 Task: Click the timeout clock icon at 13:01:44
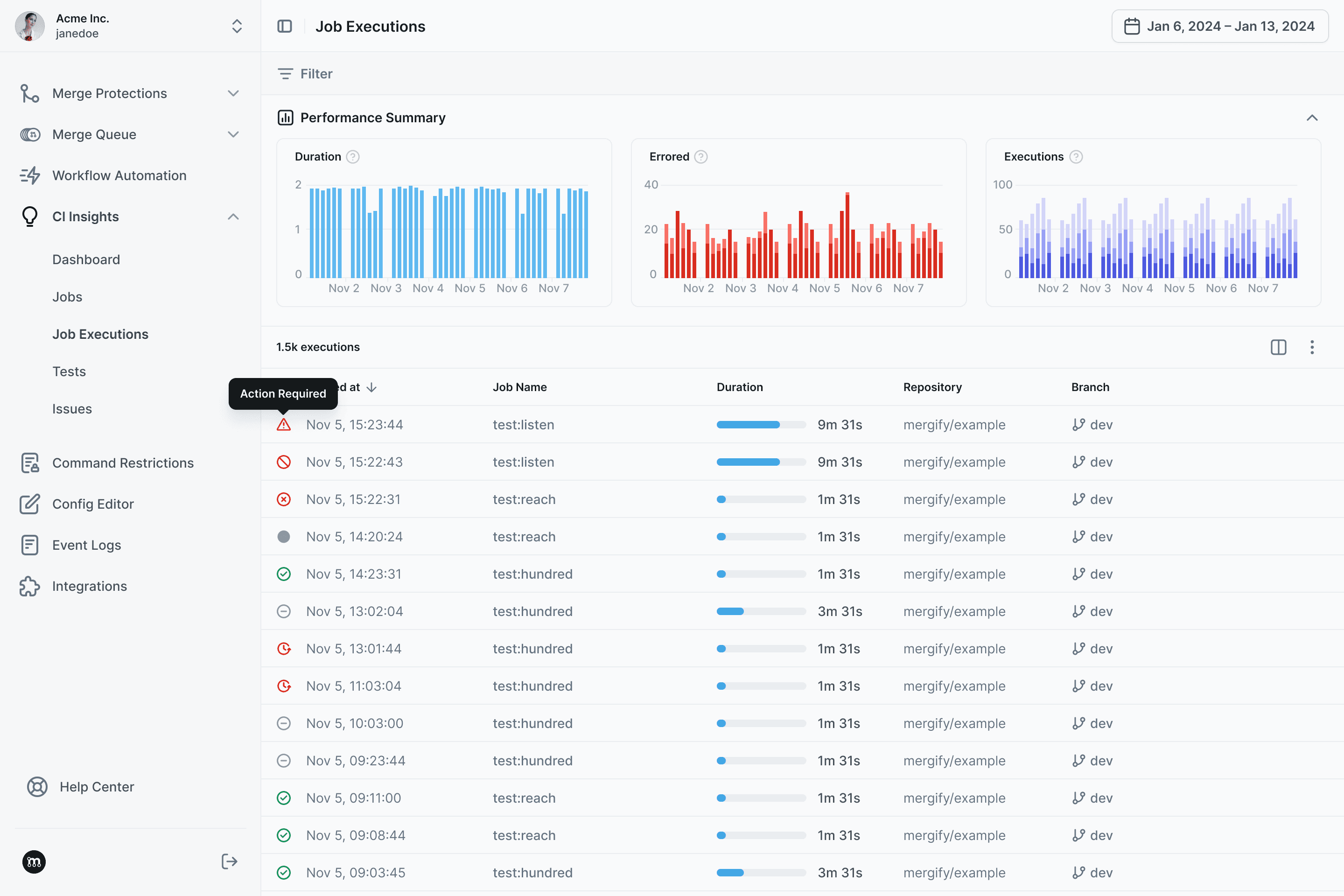click(x=284, y=649)
